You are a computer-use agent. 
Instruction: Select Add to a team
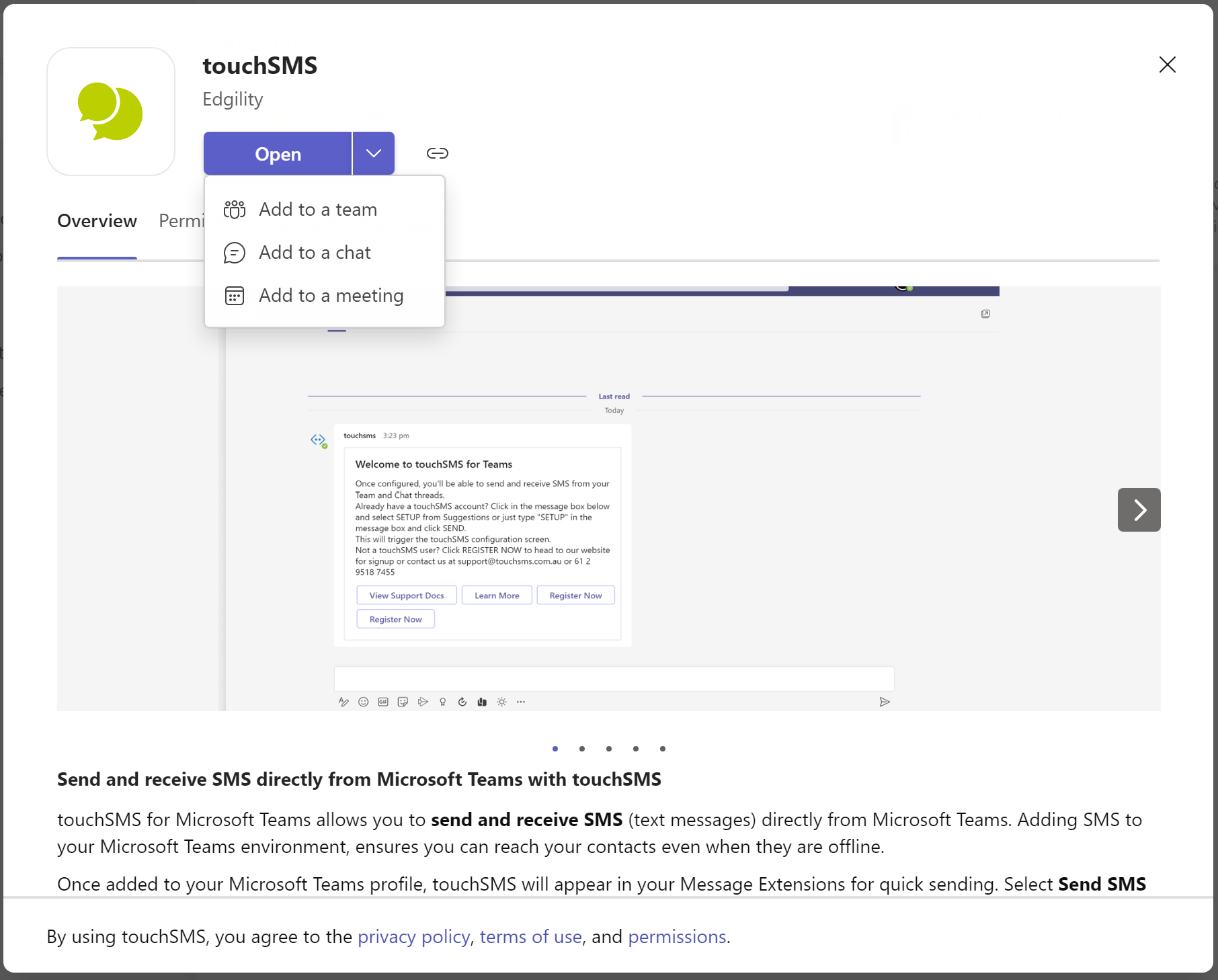point(325,210)
